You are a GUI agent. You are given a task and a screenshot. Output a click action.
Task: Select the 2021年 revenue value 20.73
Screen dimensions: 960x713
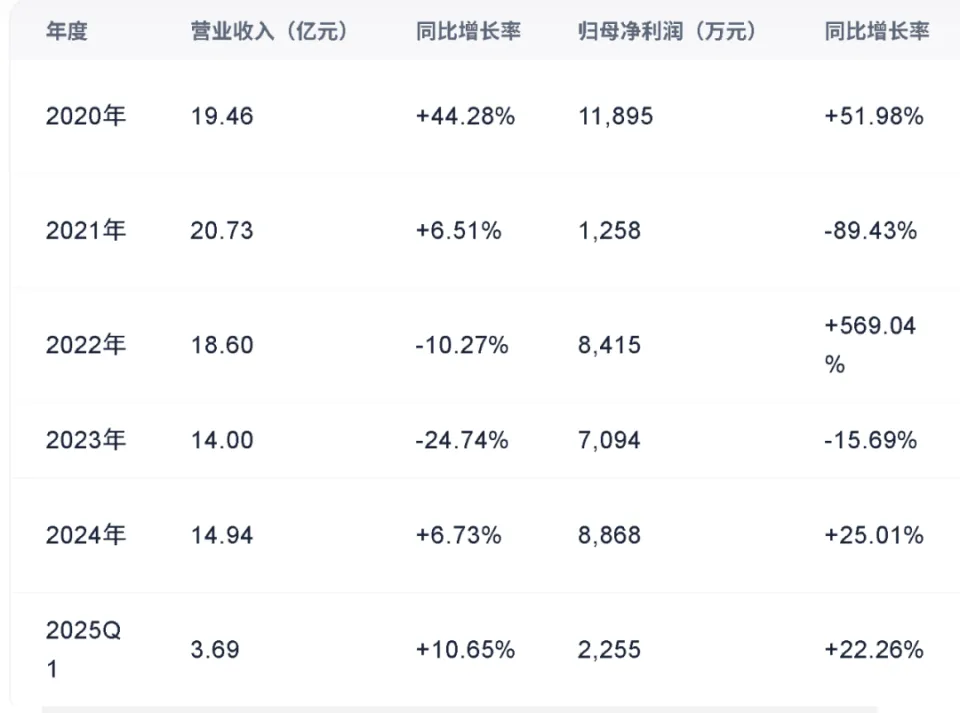click(222, 231)
